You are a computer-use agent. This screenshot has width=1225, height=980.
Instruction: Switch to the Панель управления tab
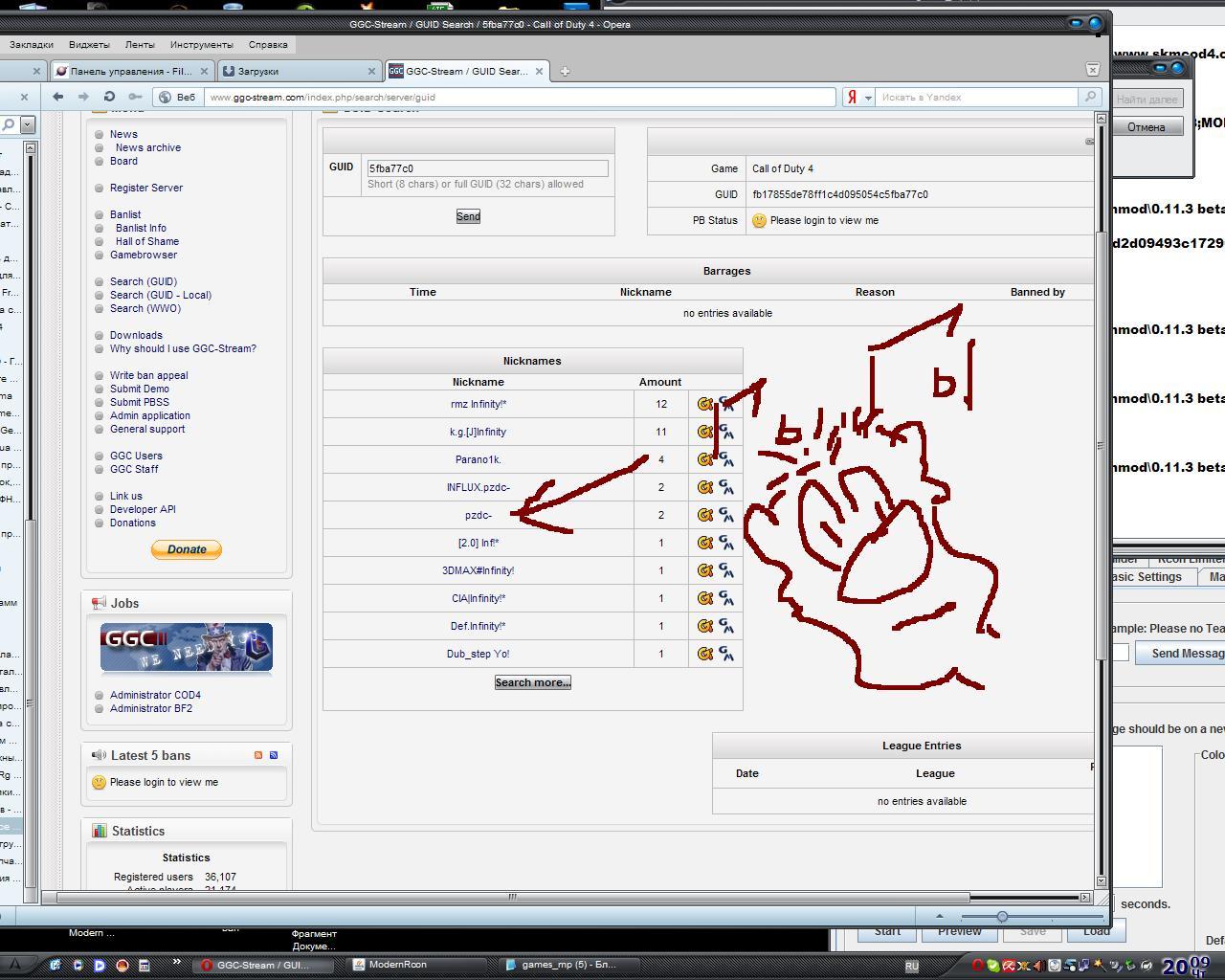[132, 71]
